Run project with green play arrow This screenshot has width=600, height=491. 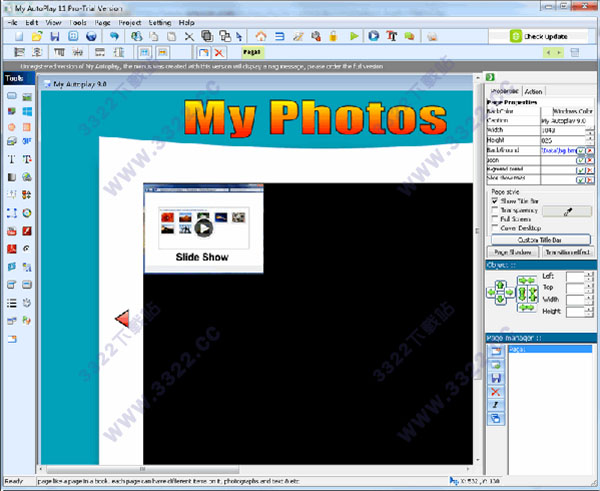click(x=354, y=36)
